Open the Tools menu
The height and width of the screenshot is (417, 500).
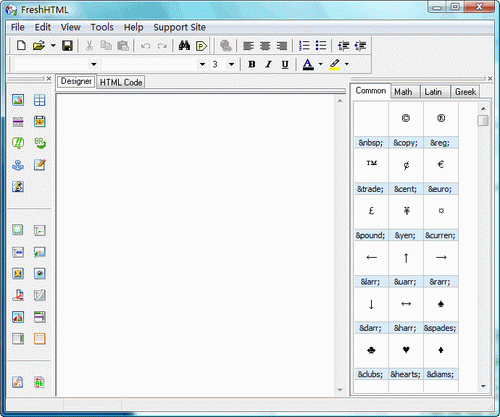102,27
